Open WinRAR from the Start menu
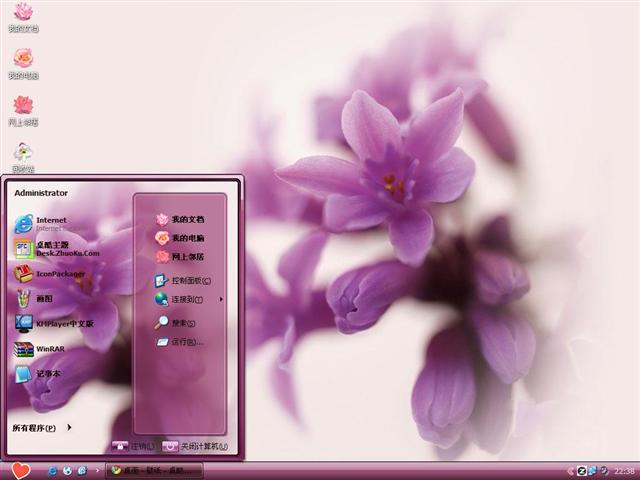Screen dimensions: 640x480 pyautogui.click(x=40, y=349)
